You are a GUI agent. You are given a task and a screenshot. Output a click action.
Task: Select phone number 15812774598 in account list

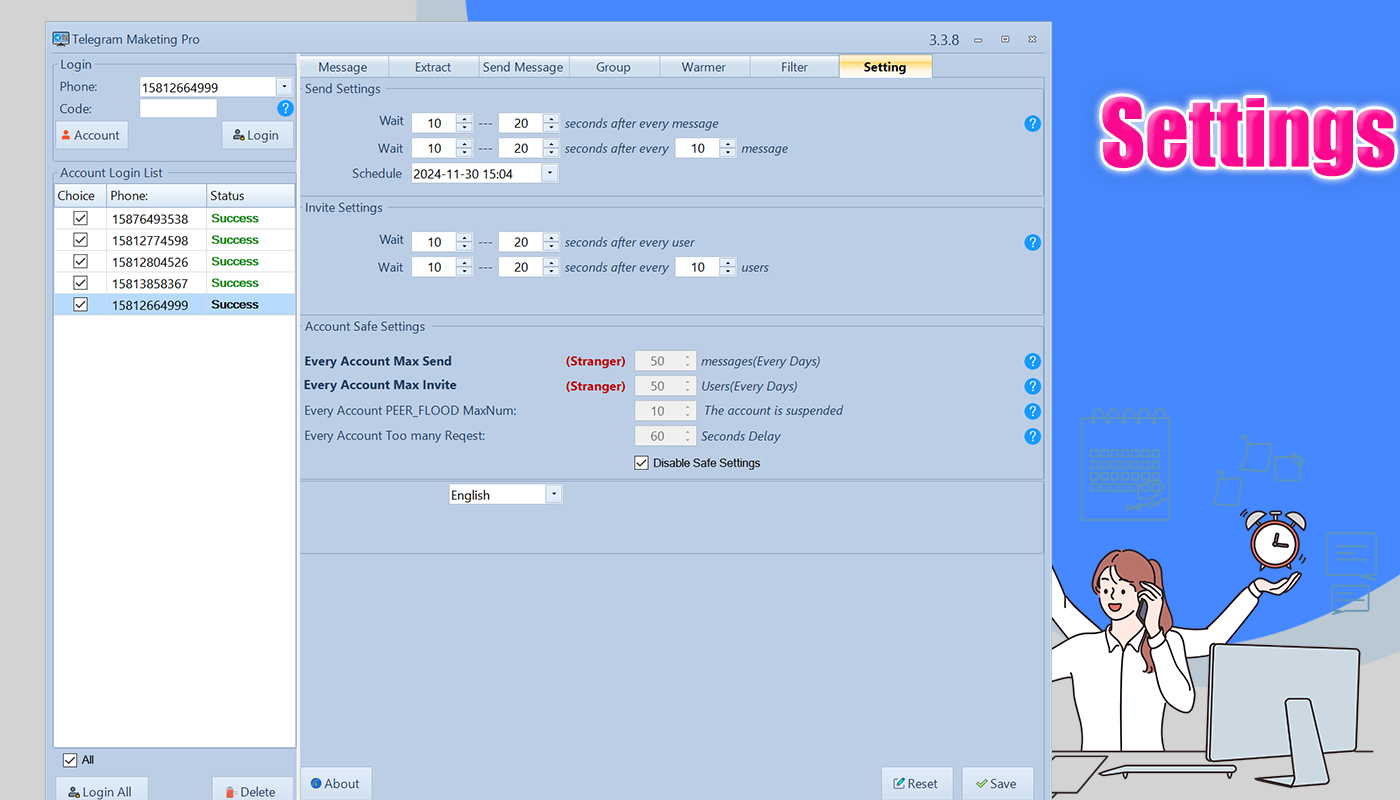click(x=150, y=240)
